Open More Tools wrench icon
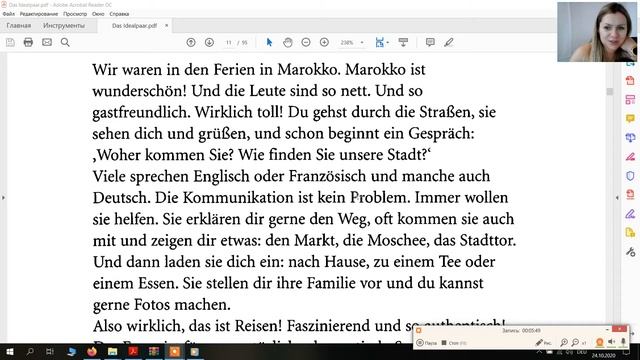This screenshot has height=360, width=640. [x=630, y=252]
